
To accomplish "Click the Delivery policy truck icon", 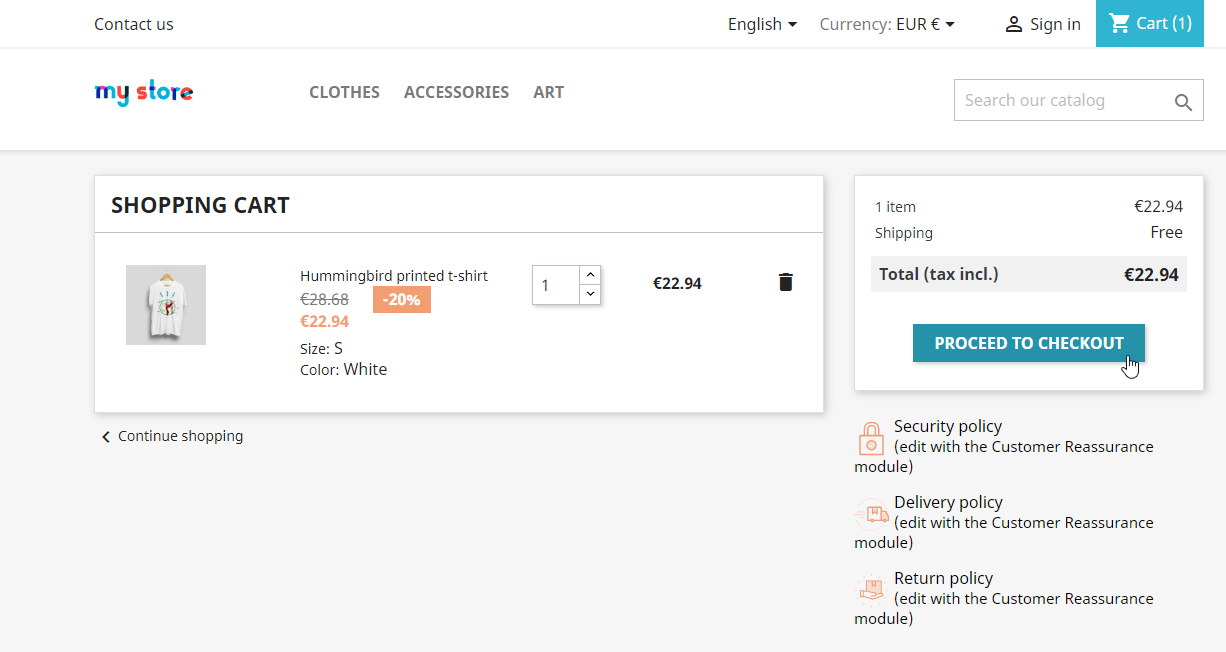I will click(x=871, y=515).
